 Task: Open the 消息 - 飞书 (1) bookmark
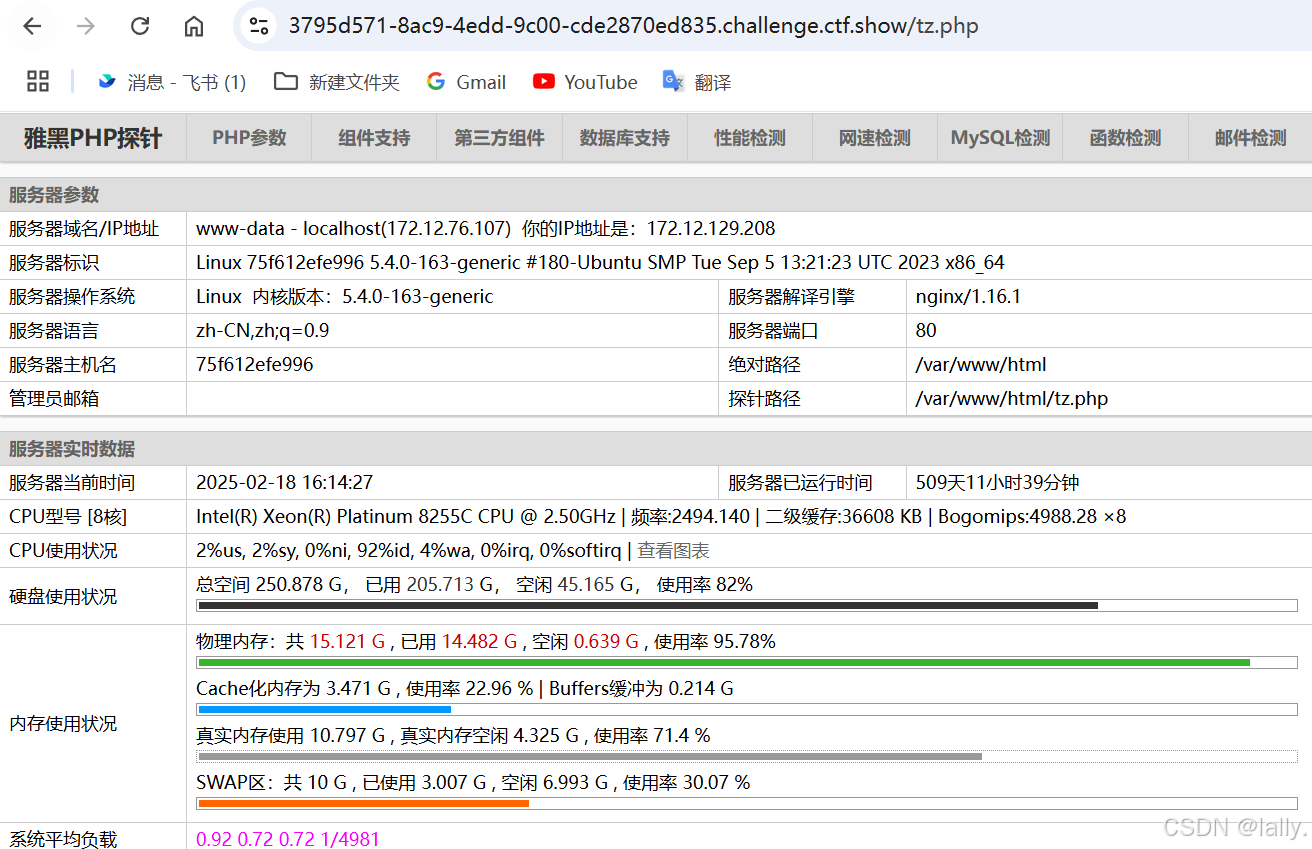point(171,82)
